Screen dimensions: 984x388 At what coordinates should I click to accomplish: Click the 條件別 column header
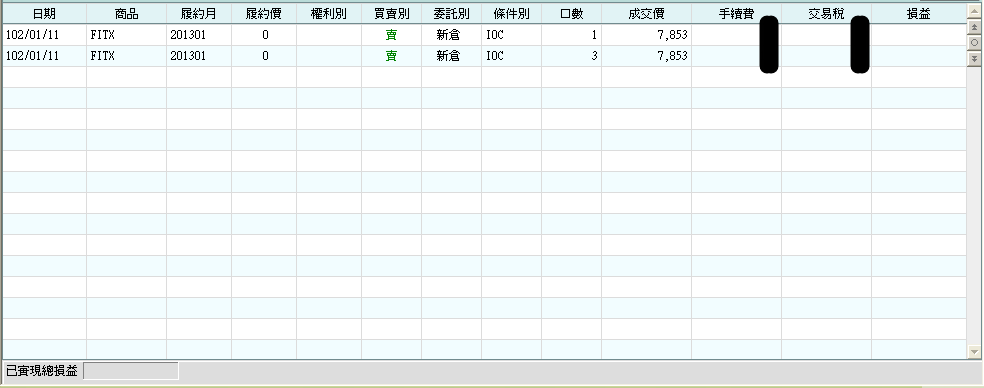[x=511, y=14]
